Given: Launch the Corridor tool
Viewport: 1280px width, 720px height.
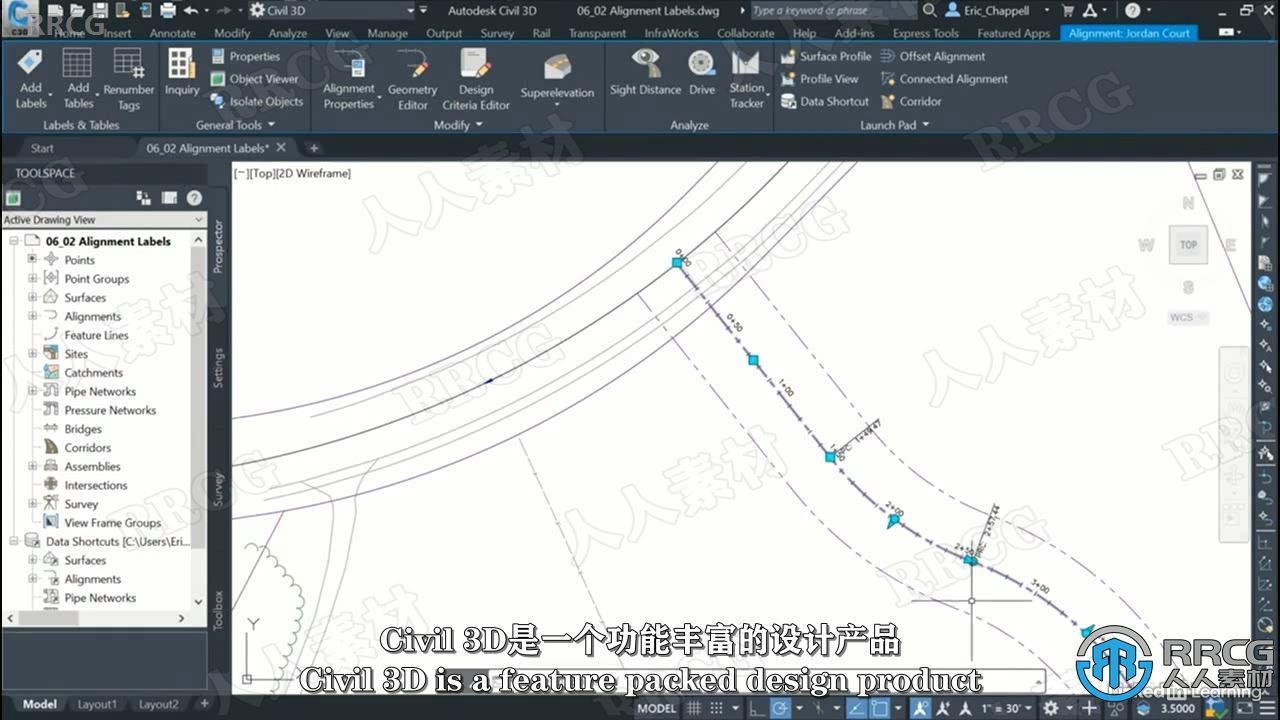Looking at the screenshot, I should click(911, 101).
